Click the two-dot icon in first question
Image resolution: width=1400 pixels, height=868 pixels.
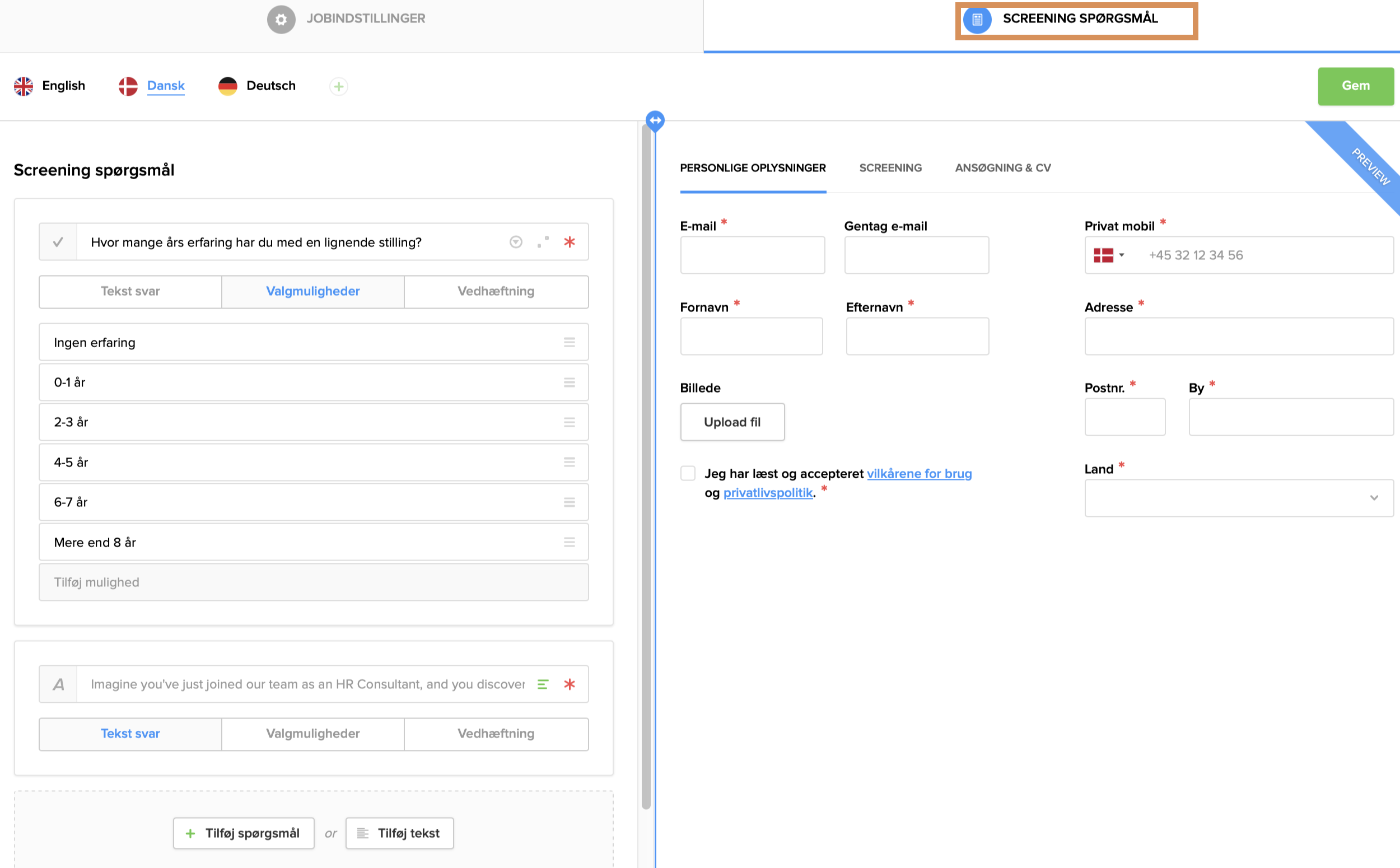543,242
